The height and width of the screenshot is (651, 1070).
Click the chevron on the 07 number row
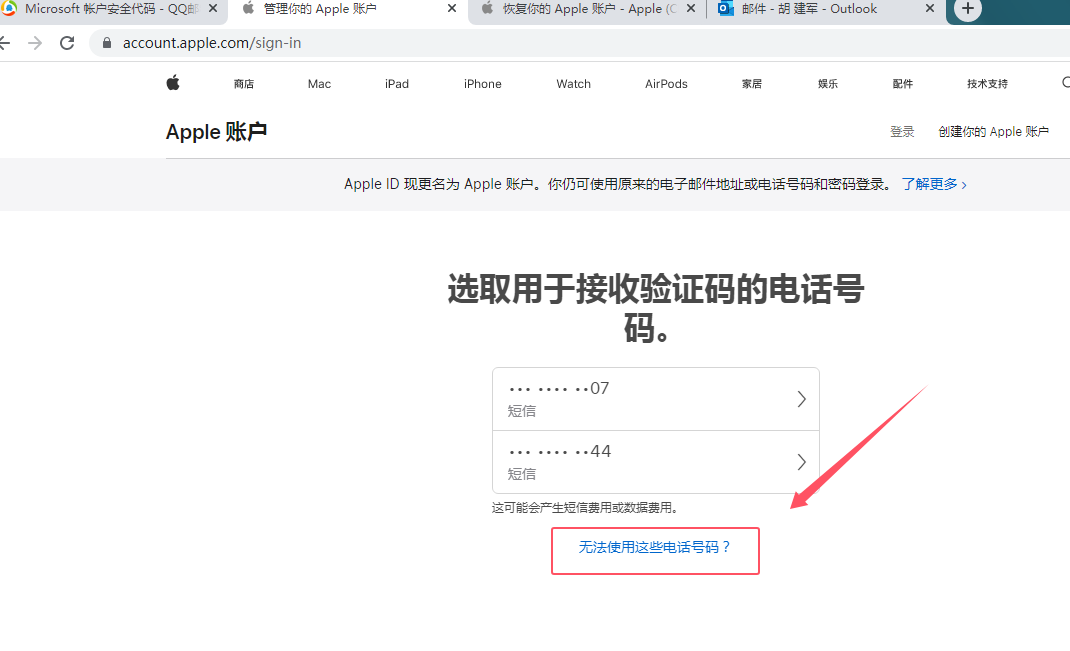[802, 399]
